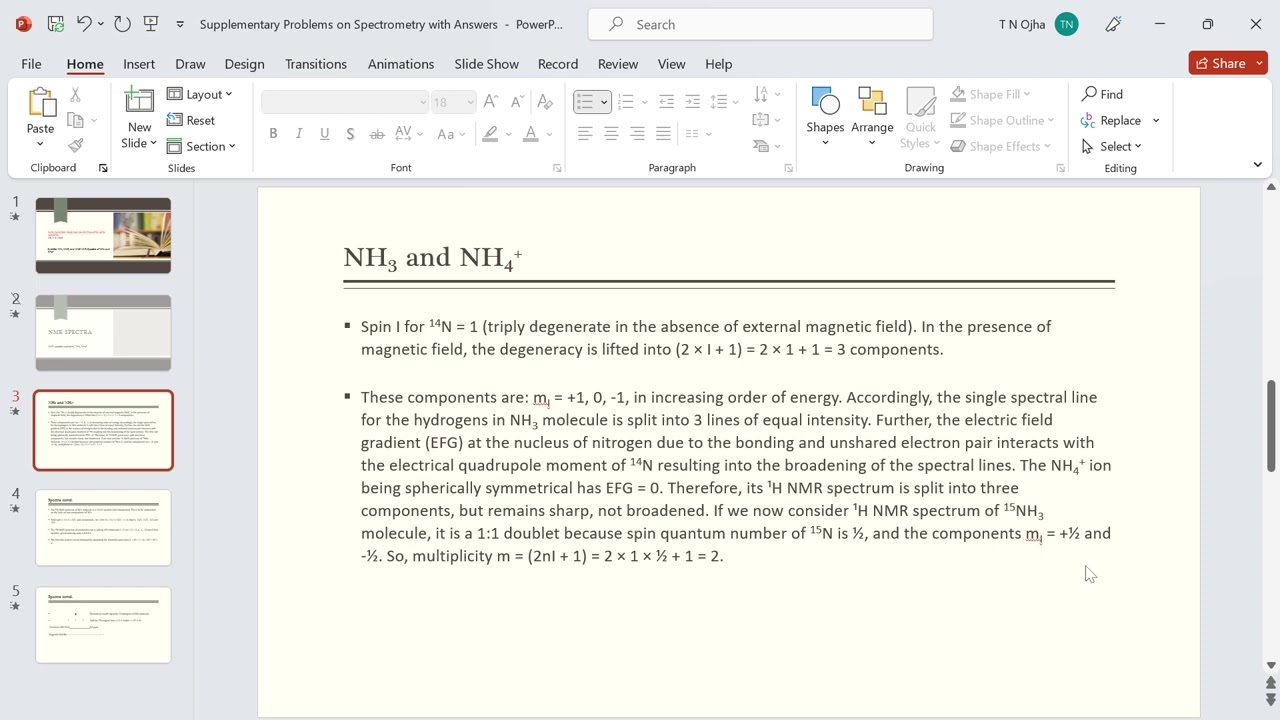1280x720 pixels.
Task: Click the Undo arrow icon
Action: click(85, 24)
